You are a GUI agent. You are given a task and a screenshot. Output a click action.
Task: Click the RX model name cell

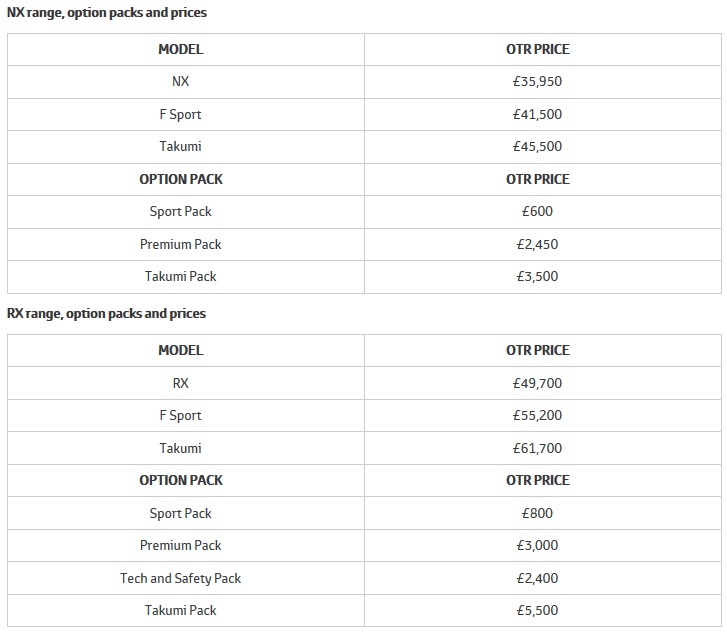(x=180, y=383)
